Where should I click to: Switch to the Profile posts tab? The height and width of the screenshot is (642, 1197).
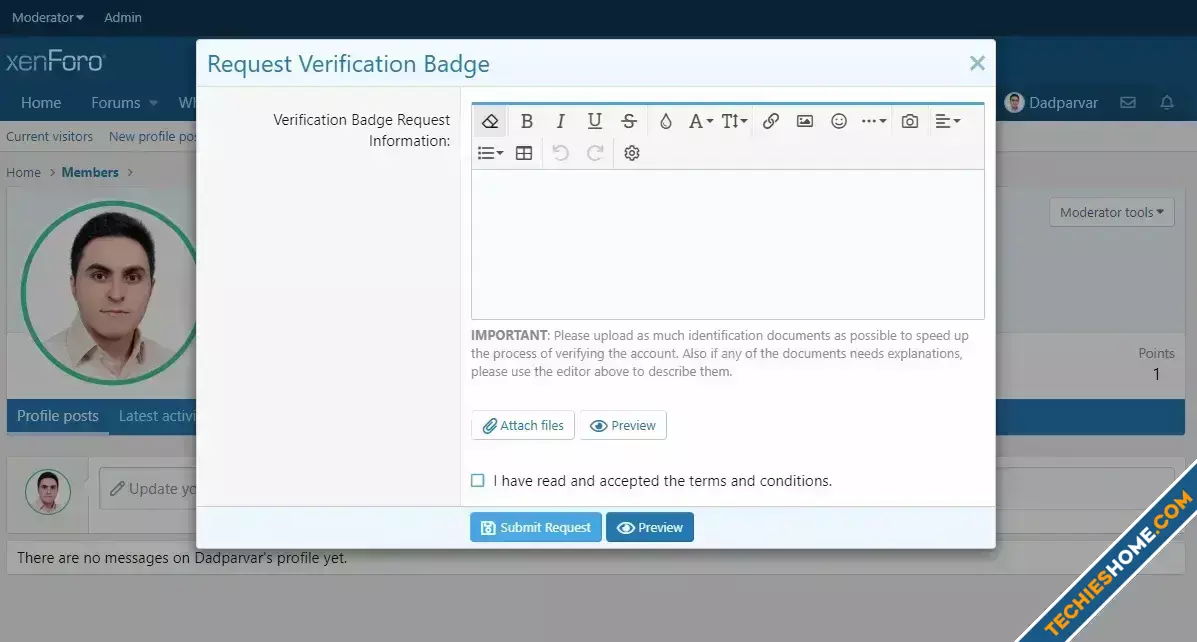pos(58,416)
